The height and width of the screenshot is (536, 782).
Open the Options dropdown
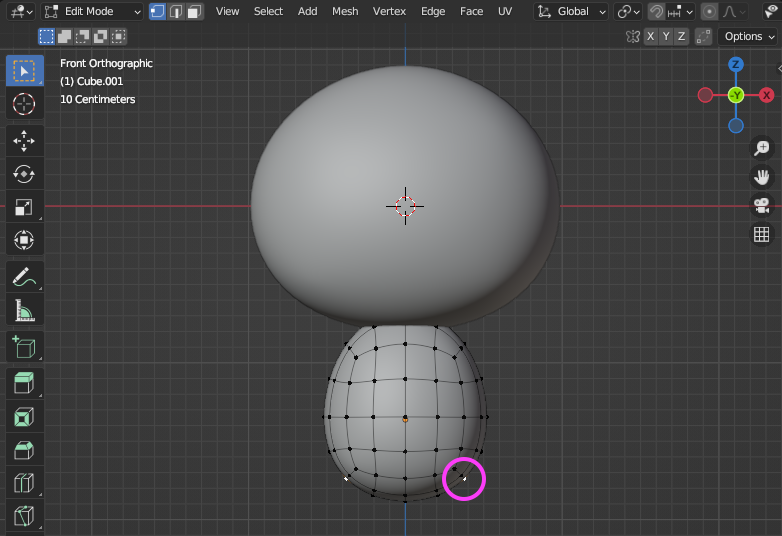point(749,36)
